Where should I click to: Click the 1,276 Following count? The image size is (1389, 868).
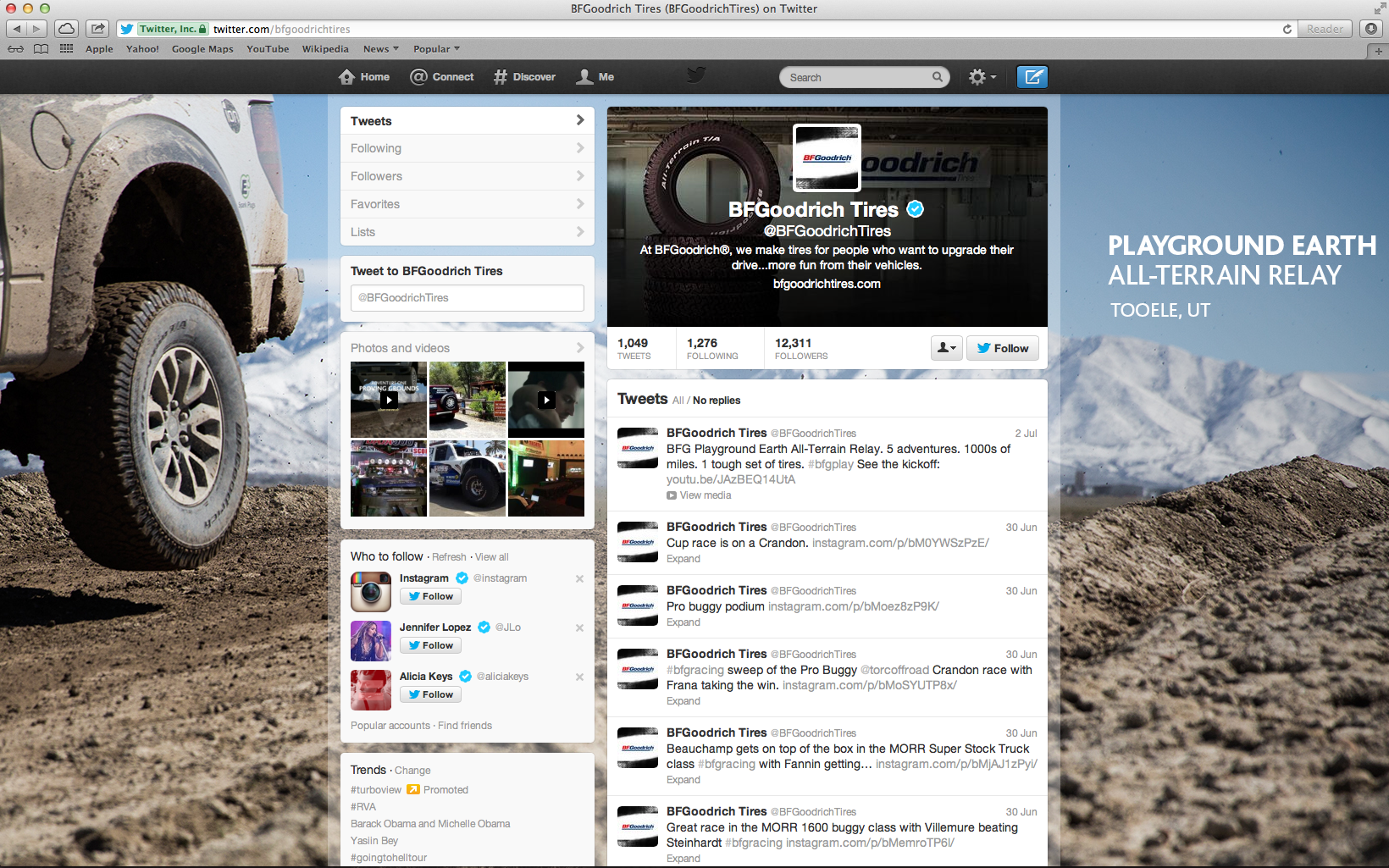pos(712,348)
